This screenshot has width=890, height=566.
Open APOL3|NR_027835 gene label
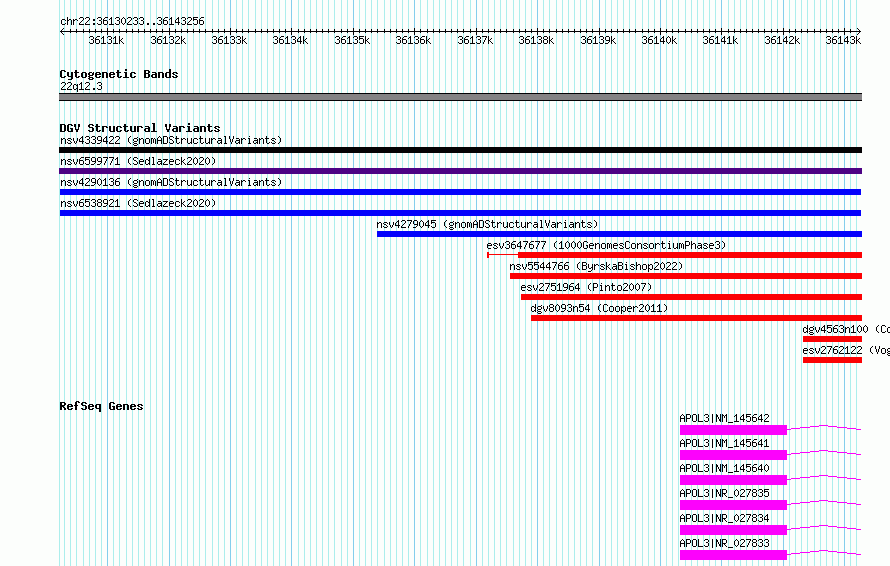pyautogui.click(x=724, y=493)
